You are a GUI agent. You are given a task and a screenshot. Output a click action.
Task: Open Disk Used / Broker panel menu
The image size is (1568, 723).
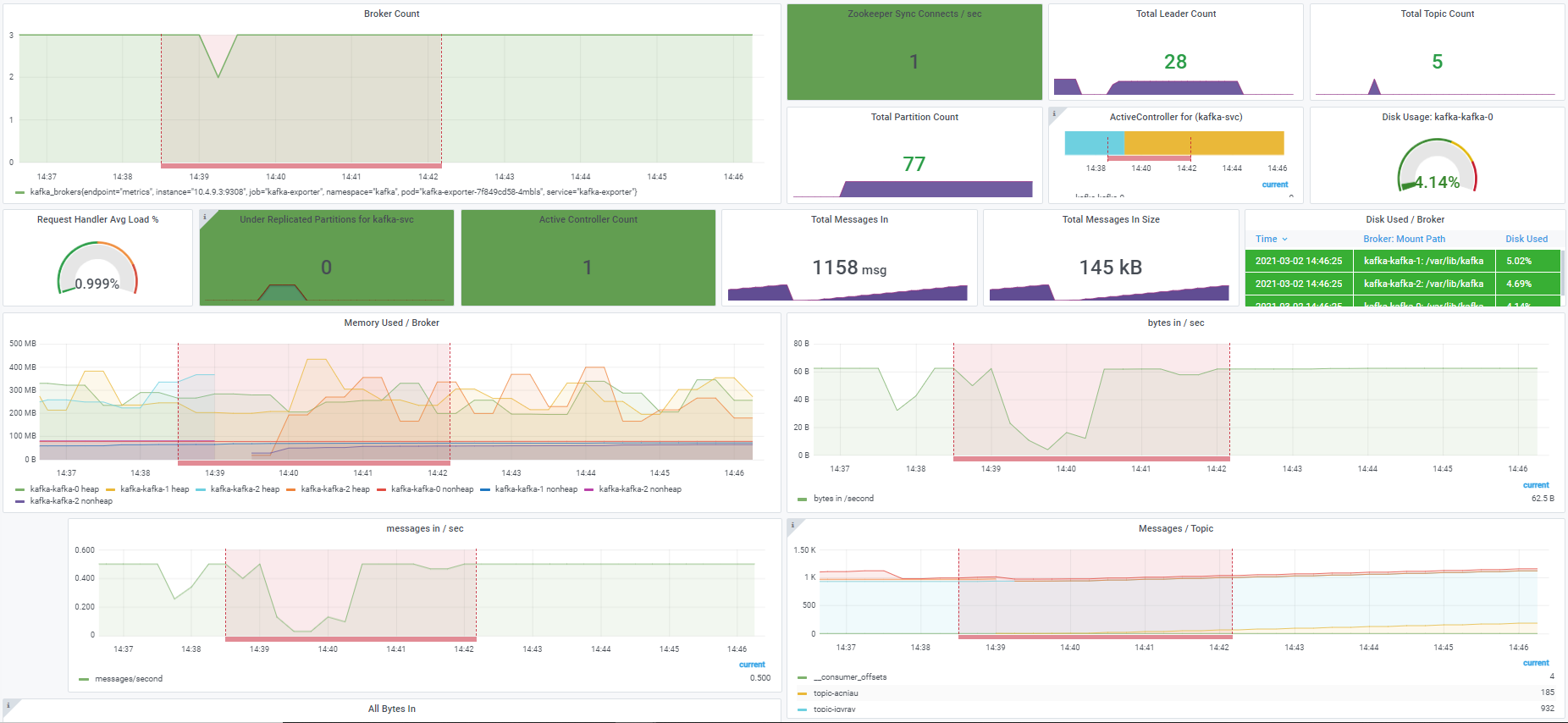(x=1405, y=219)
